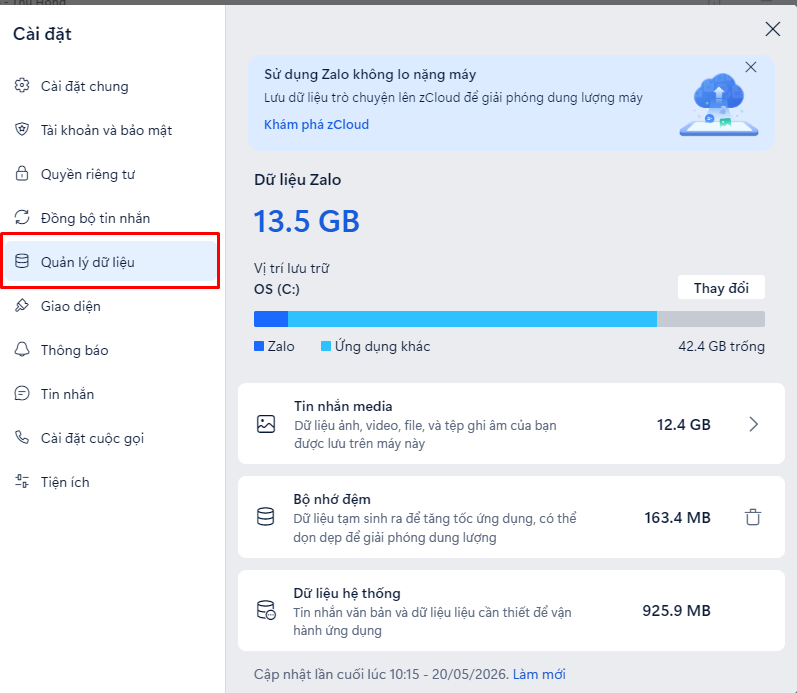This screenshot has height=693, width=797.
Task: Click the Khám phá zCloud link
Action: click(x=316, y=125)
